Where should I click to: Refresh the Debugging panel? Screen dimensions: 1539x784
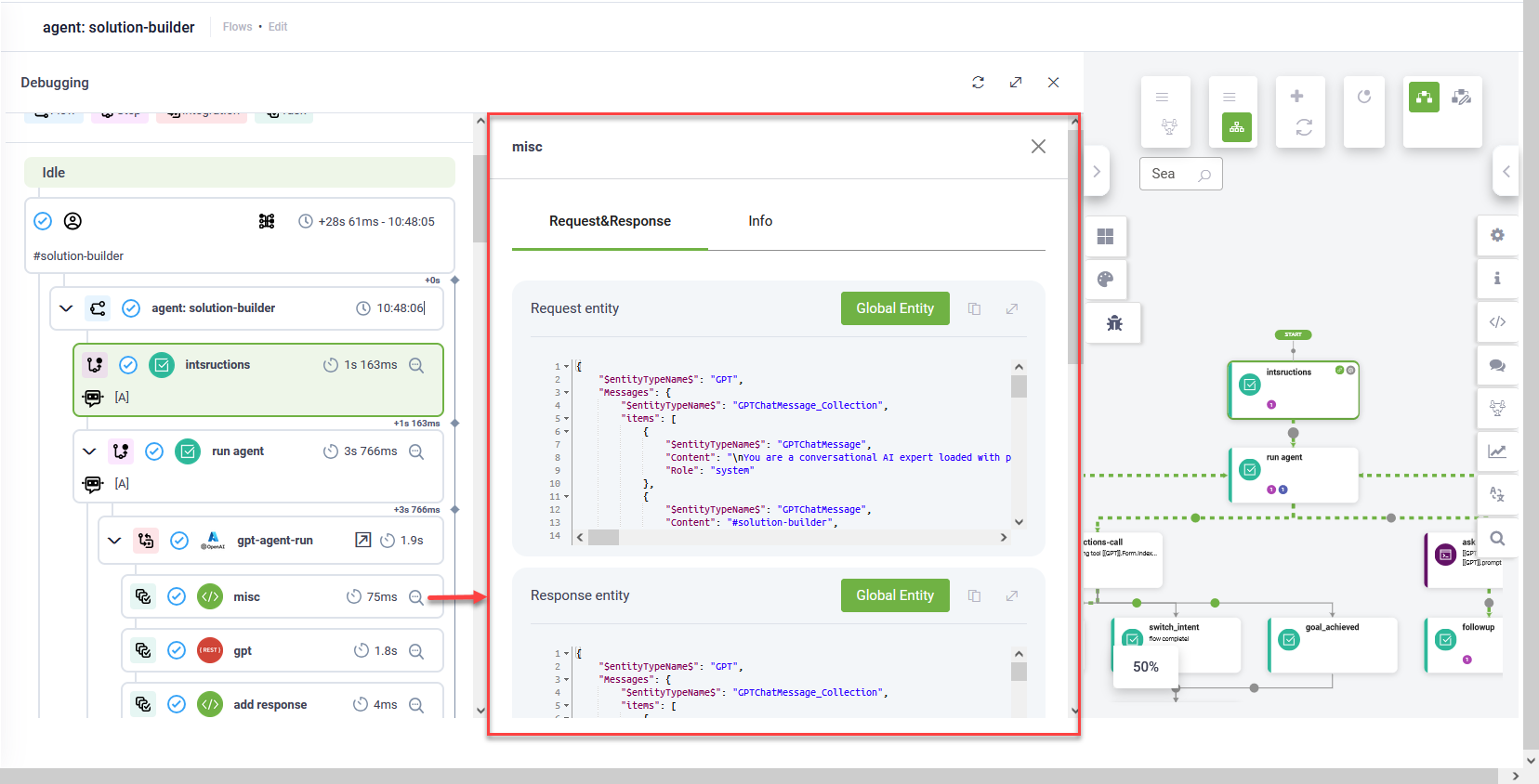point(979,83)
